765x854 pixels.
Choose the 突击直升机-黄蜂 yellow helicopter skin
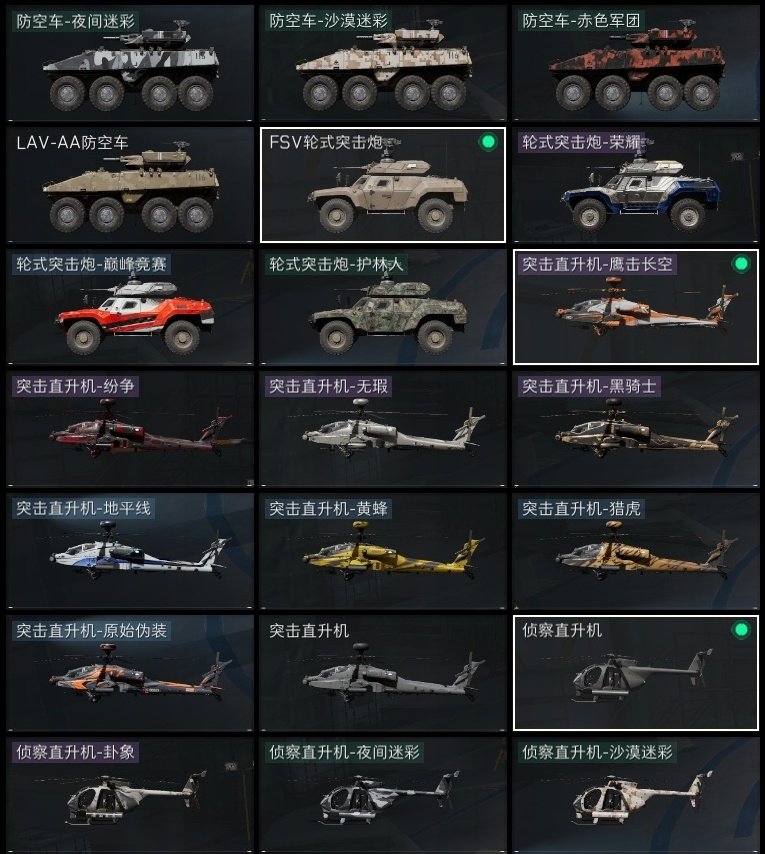click(x=383, y=551)
